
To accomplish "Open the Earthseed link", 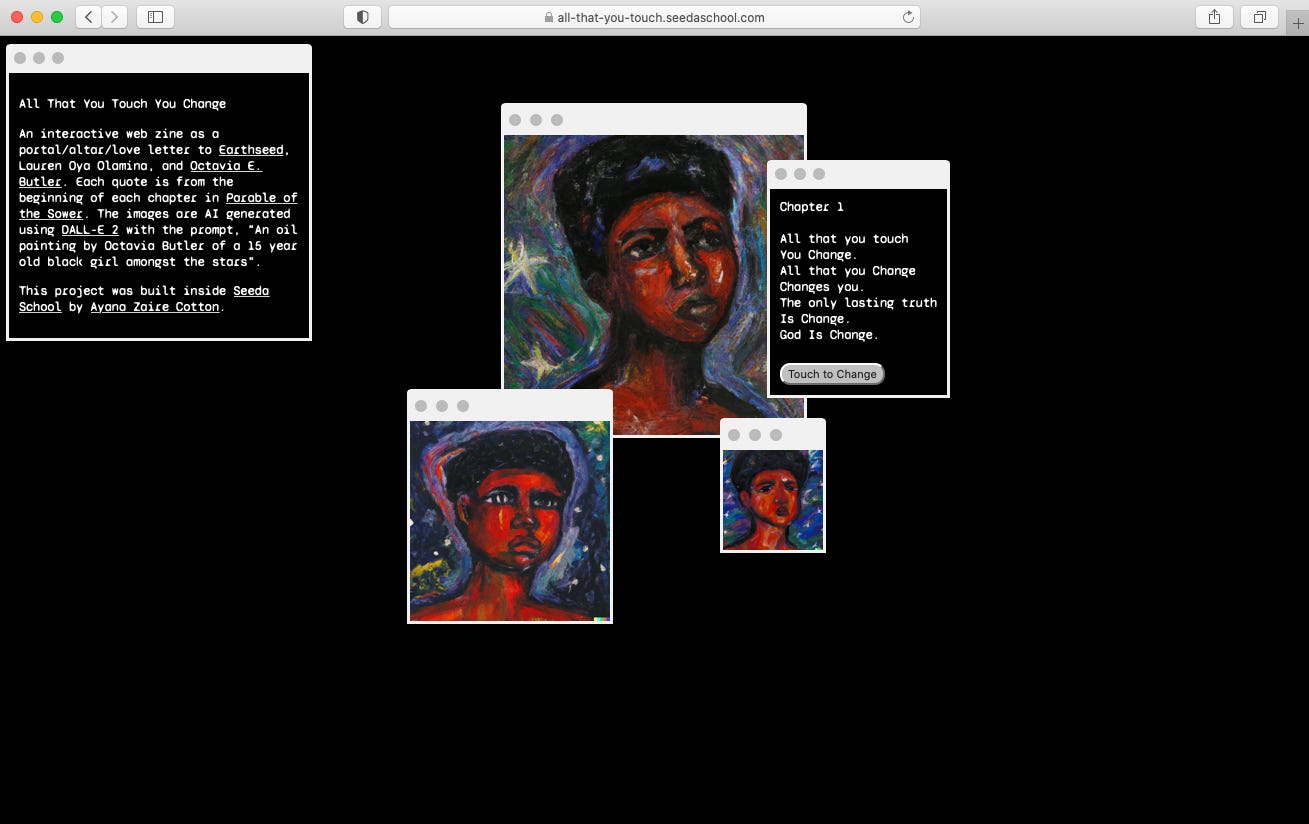I will coord(251,150).
